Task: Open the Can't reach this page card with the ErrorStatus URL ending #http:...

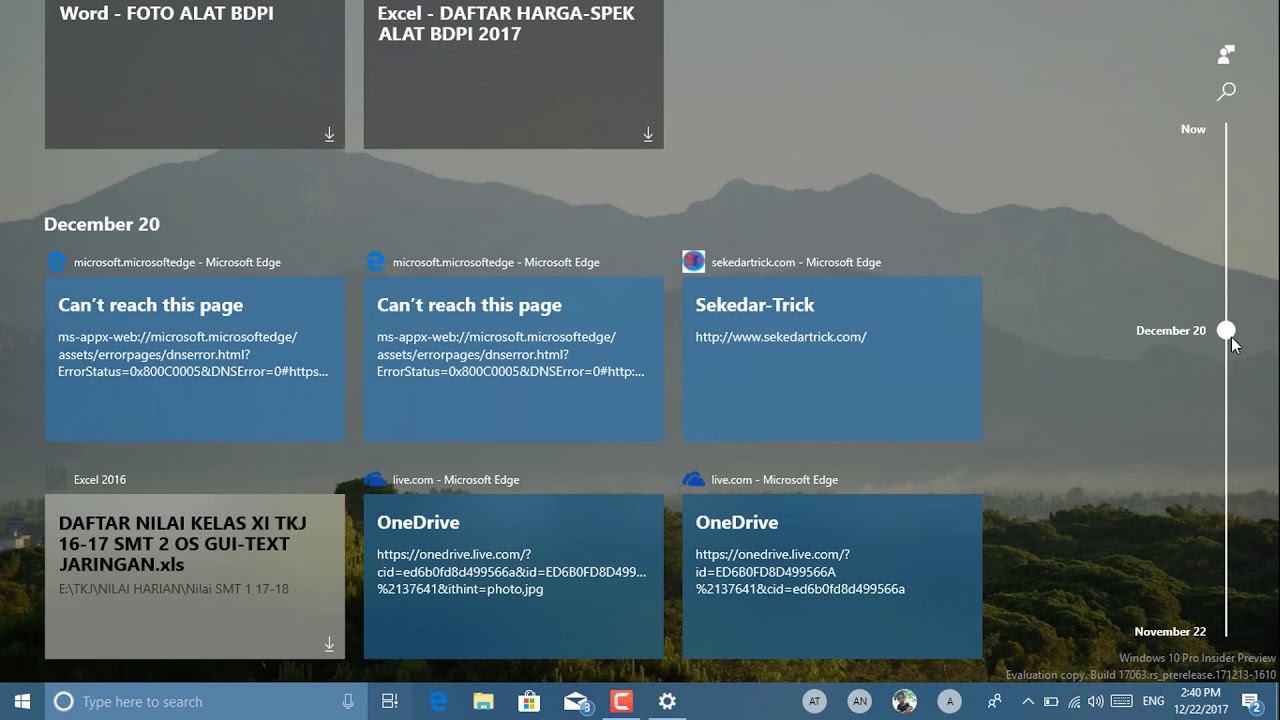Action: click(513, 359)
